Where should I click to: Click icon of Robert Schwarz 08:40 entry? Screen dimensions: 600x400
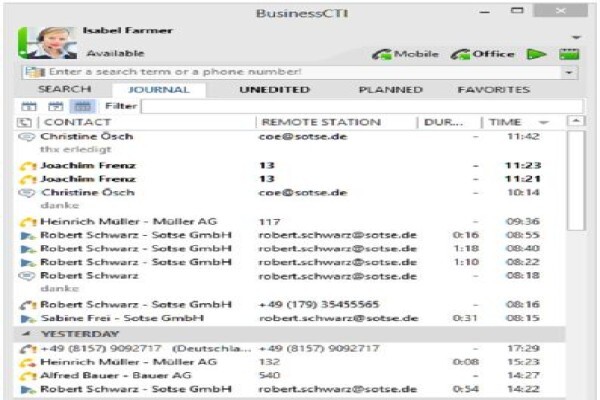[x=28, y=249]
